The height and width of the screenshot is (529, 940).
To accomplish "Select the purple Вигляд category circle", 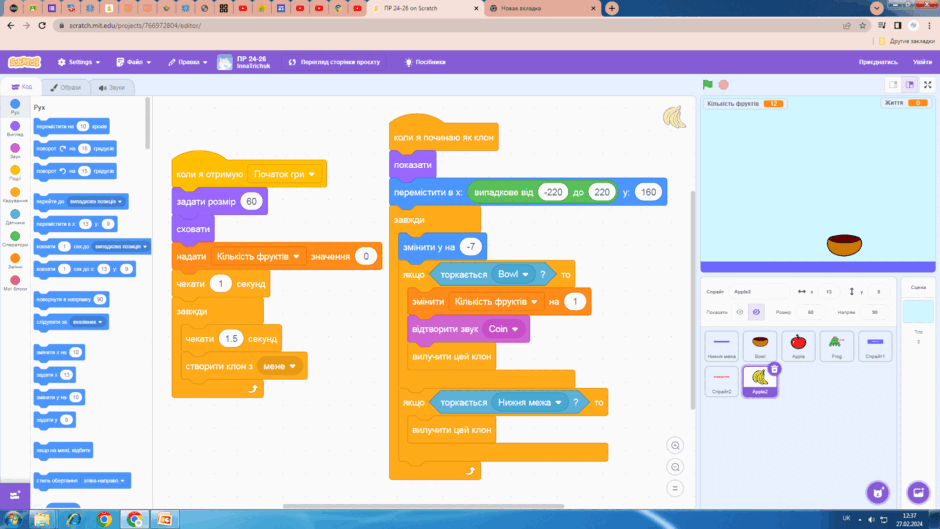I will (15, 128).
